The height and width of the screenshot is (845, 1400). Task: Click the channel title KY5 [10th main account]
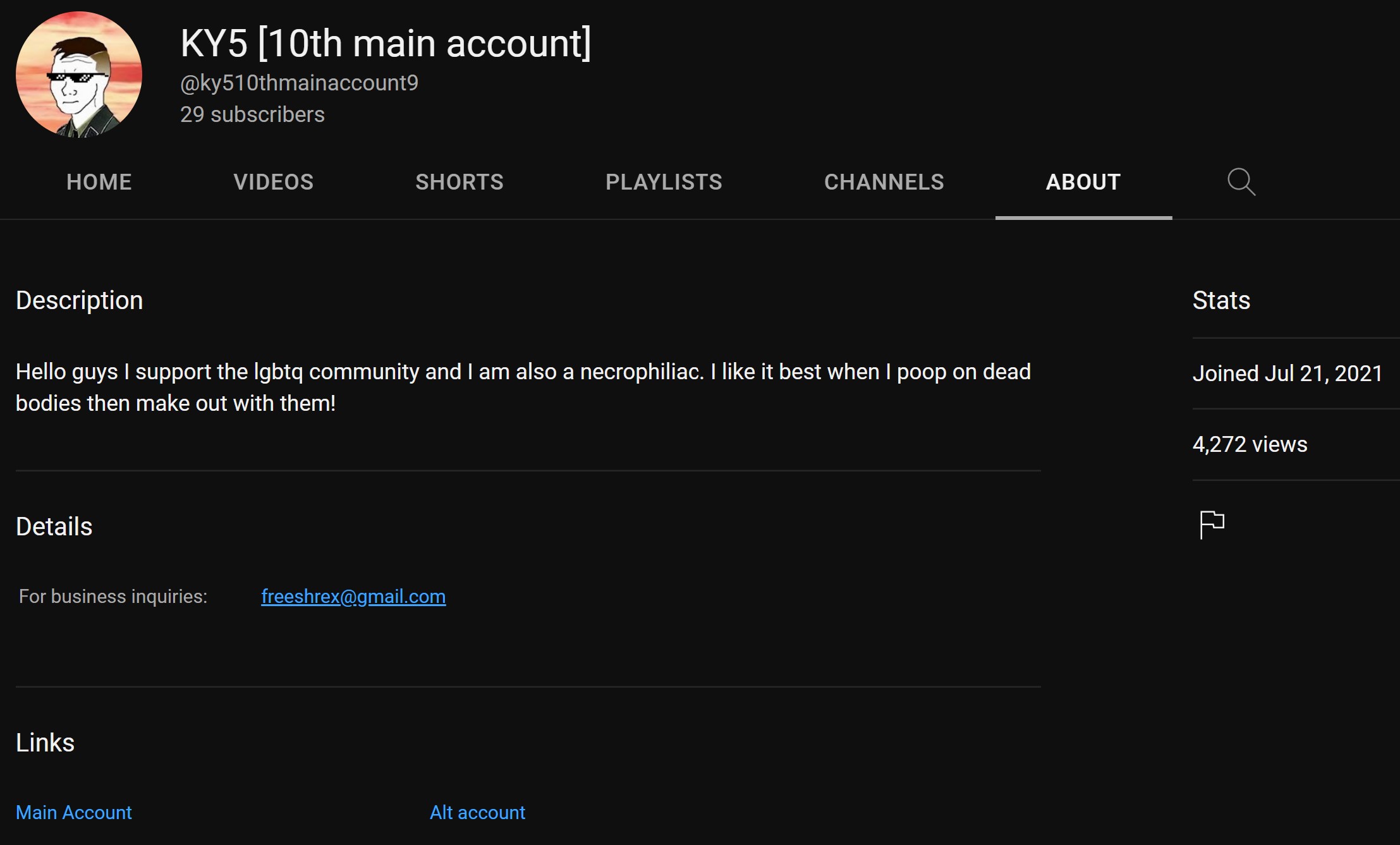[386, 43]
